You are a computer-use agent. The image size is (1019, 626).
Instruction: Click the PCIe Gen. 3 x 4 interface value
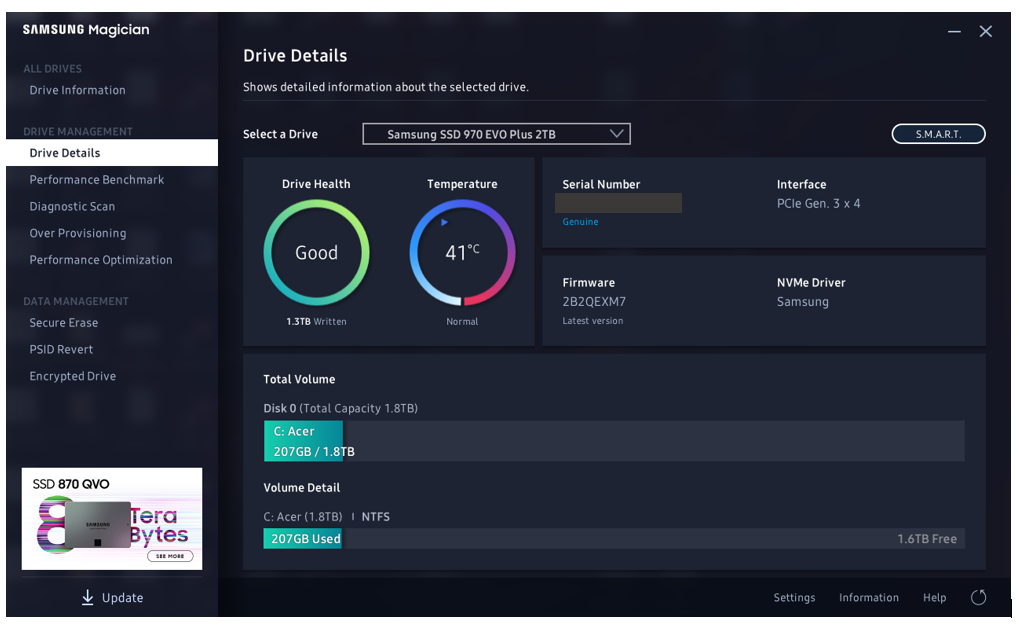pyautogui.click(x=818, y=203)
